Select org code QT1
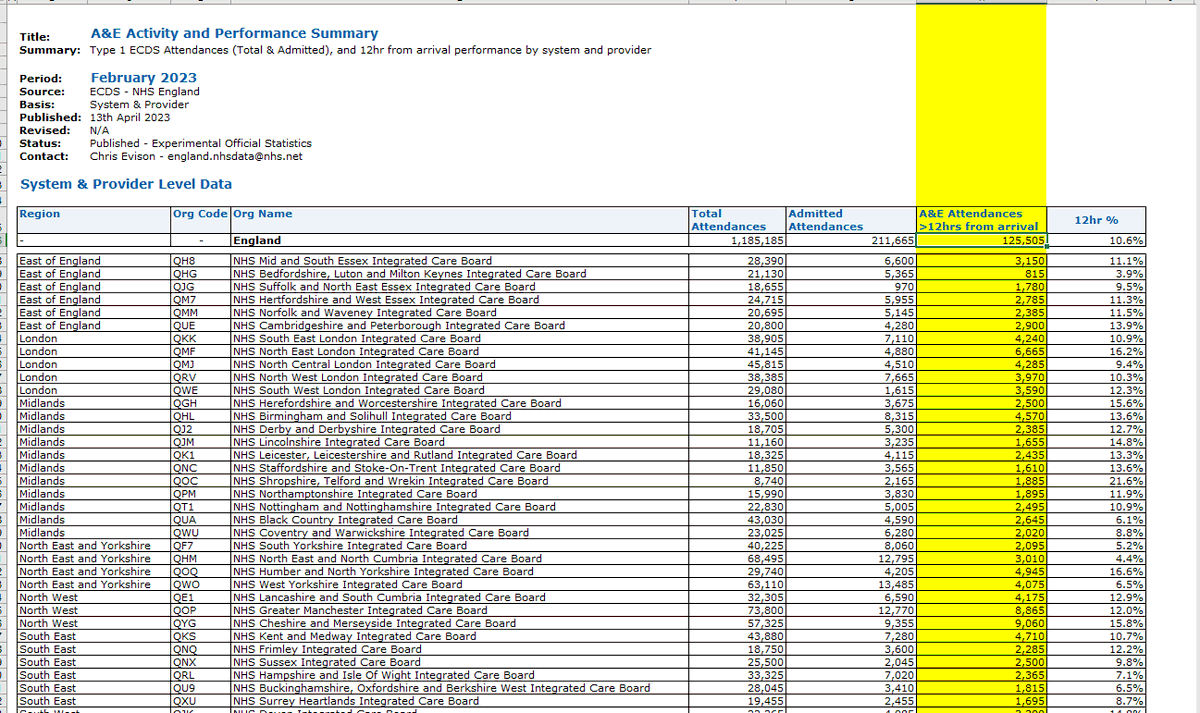 click(x=200, y=507)
